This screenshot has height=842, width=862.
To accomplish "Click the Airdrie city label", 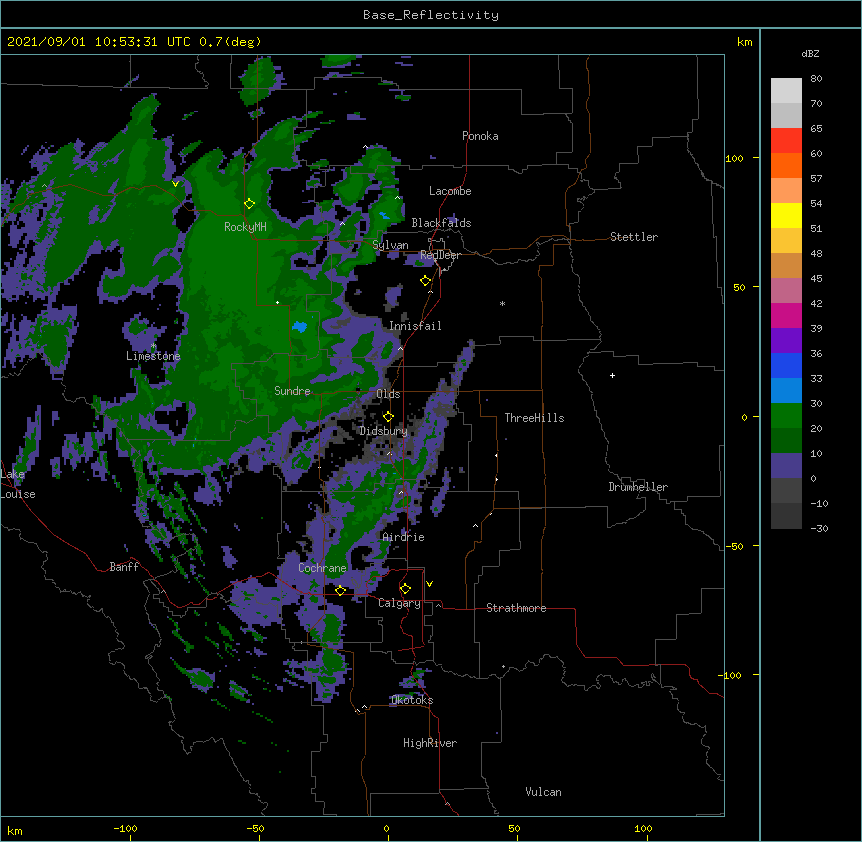I will 403,537.
